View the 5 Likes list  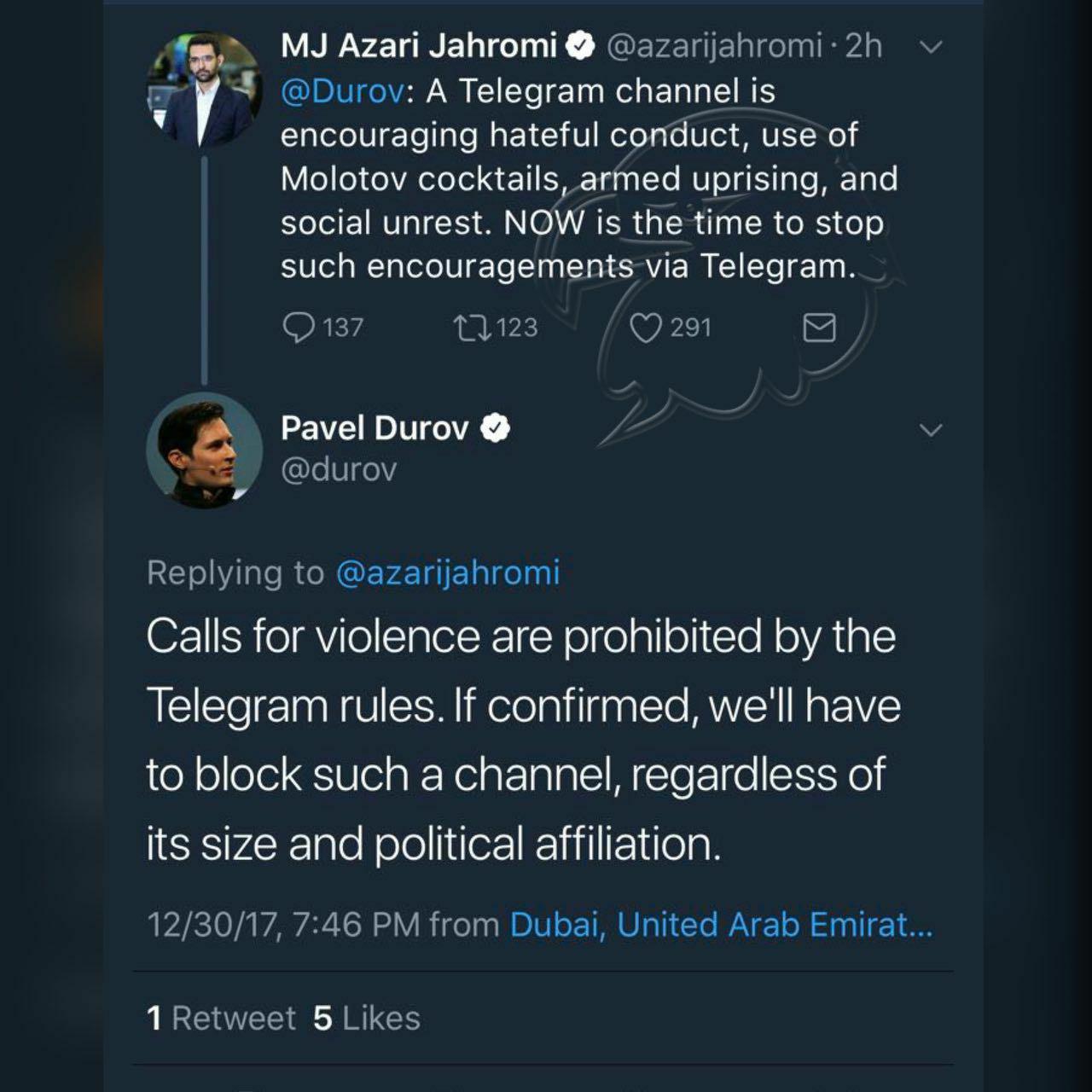pyautogui.click(x=367, y=1018)
